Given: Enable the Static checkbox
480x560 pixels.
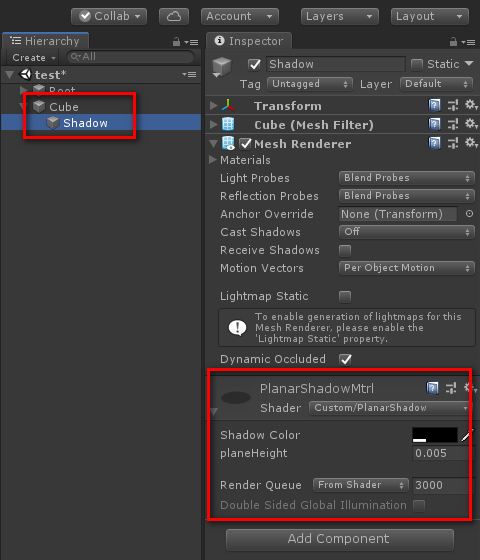Looking at the screenshot, I should click(417, 65).
